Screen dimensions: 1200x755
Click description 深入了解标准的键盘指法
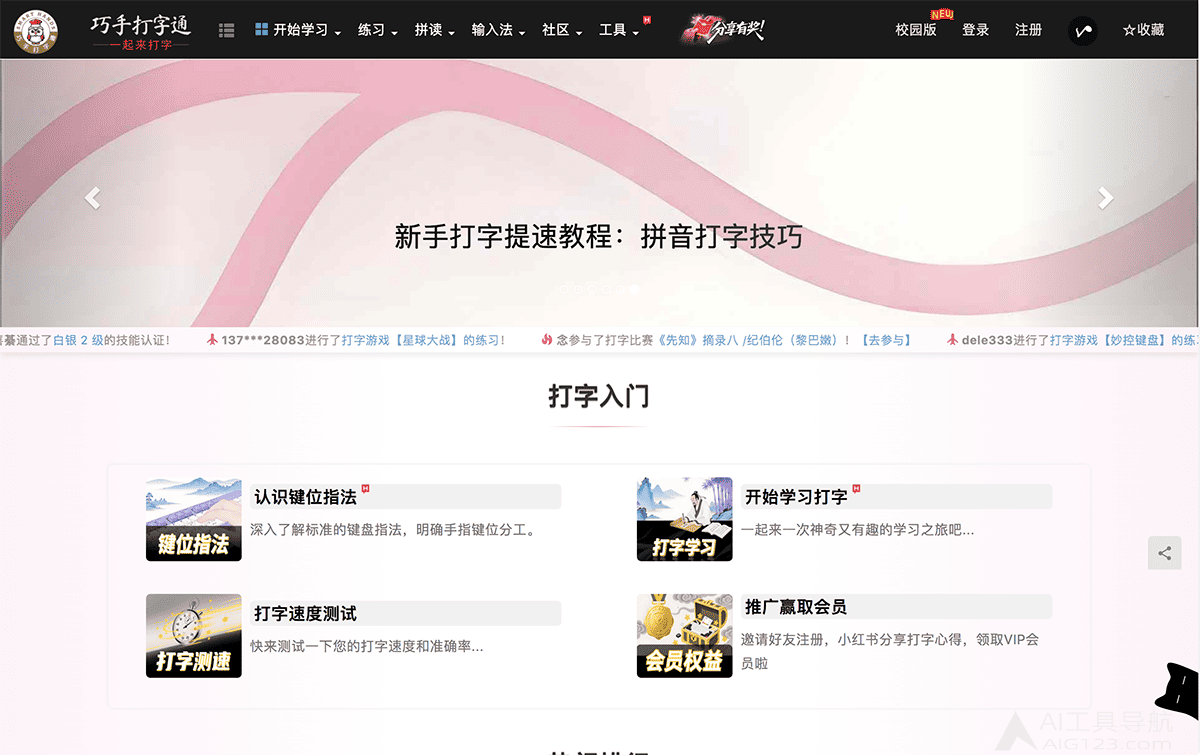pos(394,530)
